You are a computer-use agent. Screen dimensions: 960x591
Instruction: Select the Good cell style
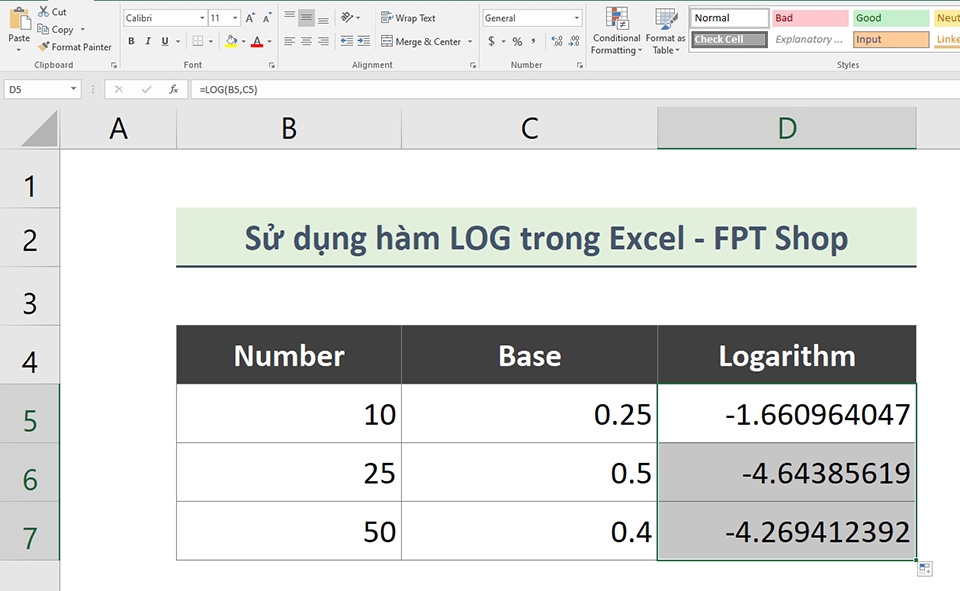(890, 17)
